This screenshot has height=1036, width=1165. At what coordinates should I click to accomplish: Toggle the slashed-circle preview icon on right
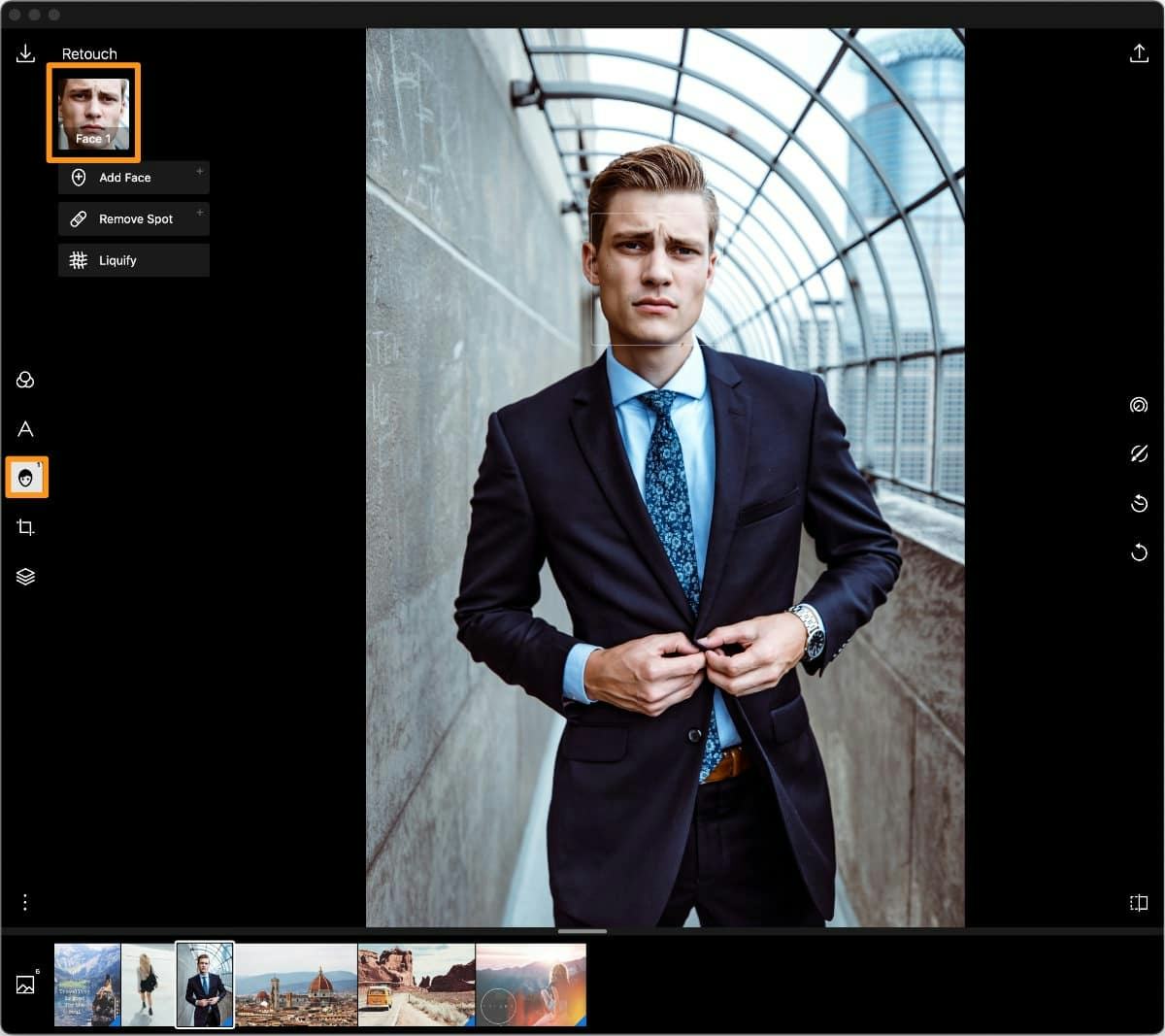[x=1139, y=453]
